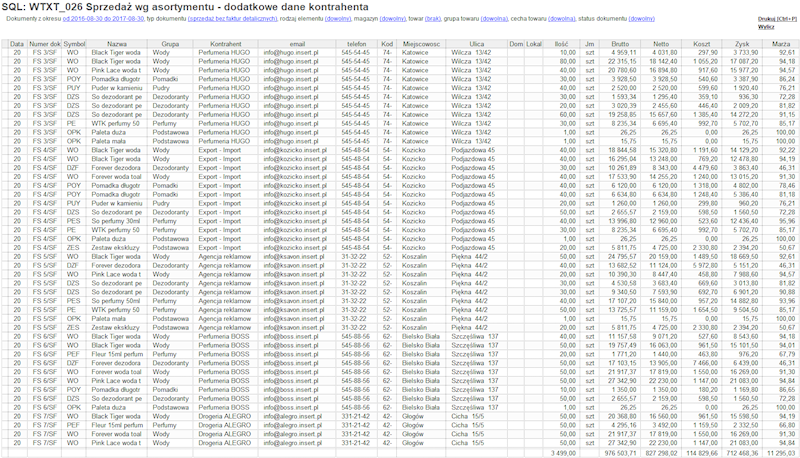Click the Nazwa column header
This screenshot has width=800, height=458.
click(117, 44)
